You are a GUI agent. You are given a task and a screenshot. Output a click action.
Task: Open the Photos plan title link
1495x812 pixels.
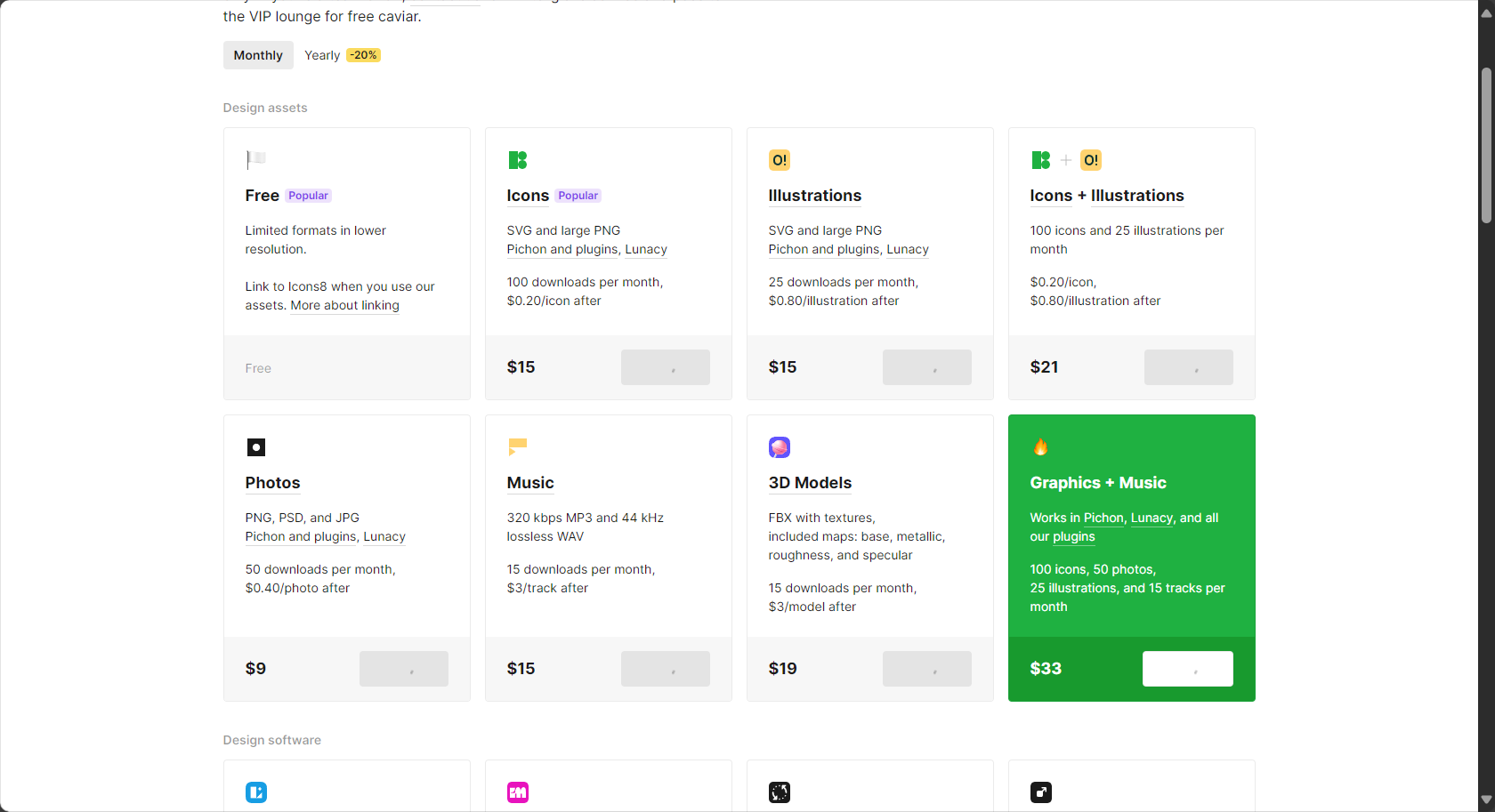click(x=273, y=483)
